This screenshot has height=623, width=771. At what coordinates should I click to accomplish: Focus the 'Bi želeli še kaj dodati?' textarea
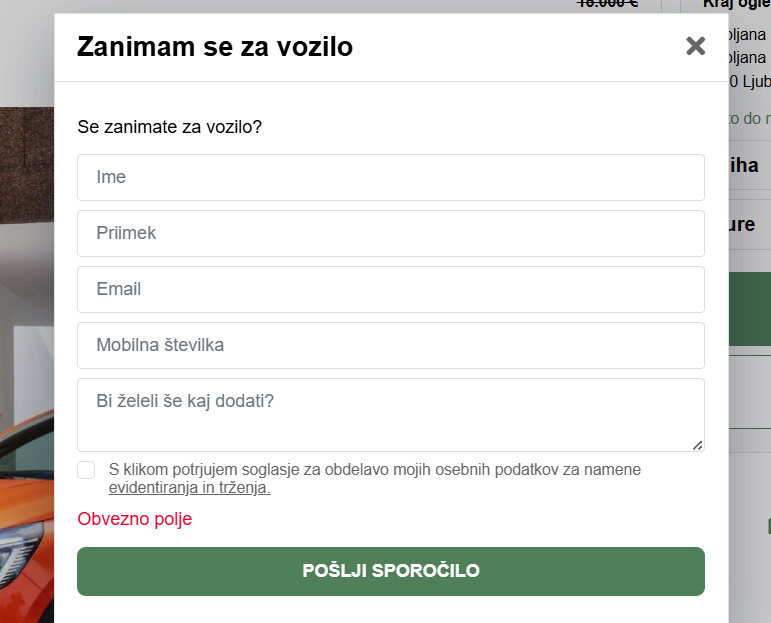click(391, 414)
